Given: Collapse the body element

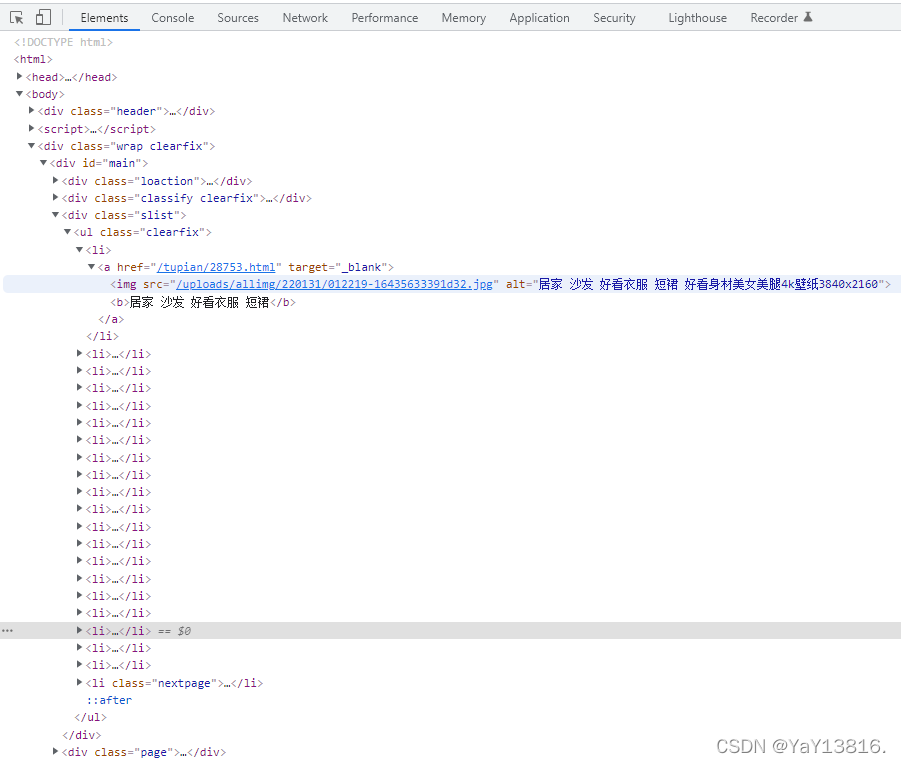Looking at the screenshot, I should click(x=20, y=94).
